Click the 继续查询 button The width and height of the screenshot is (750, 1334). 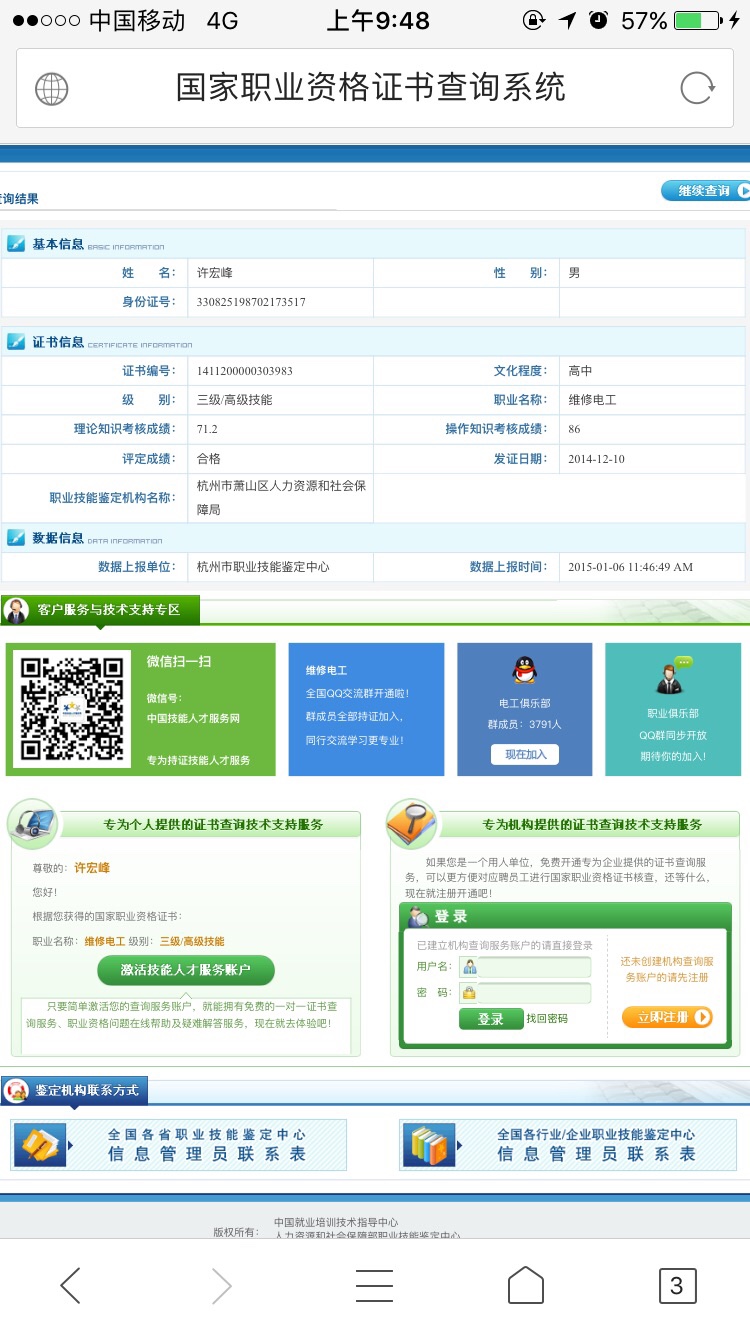pos(705,190)
